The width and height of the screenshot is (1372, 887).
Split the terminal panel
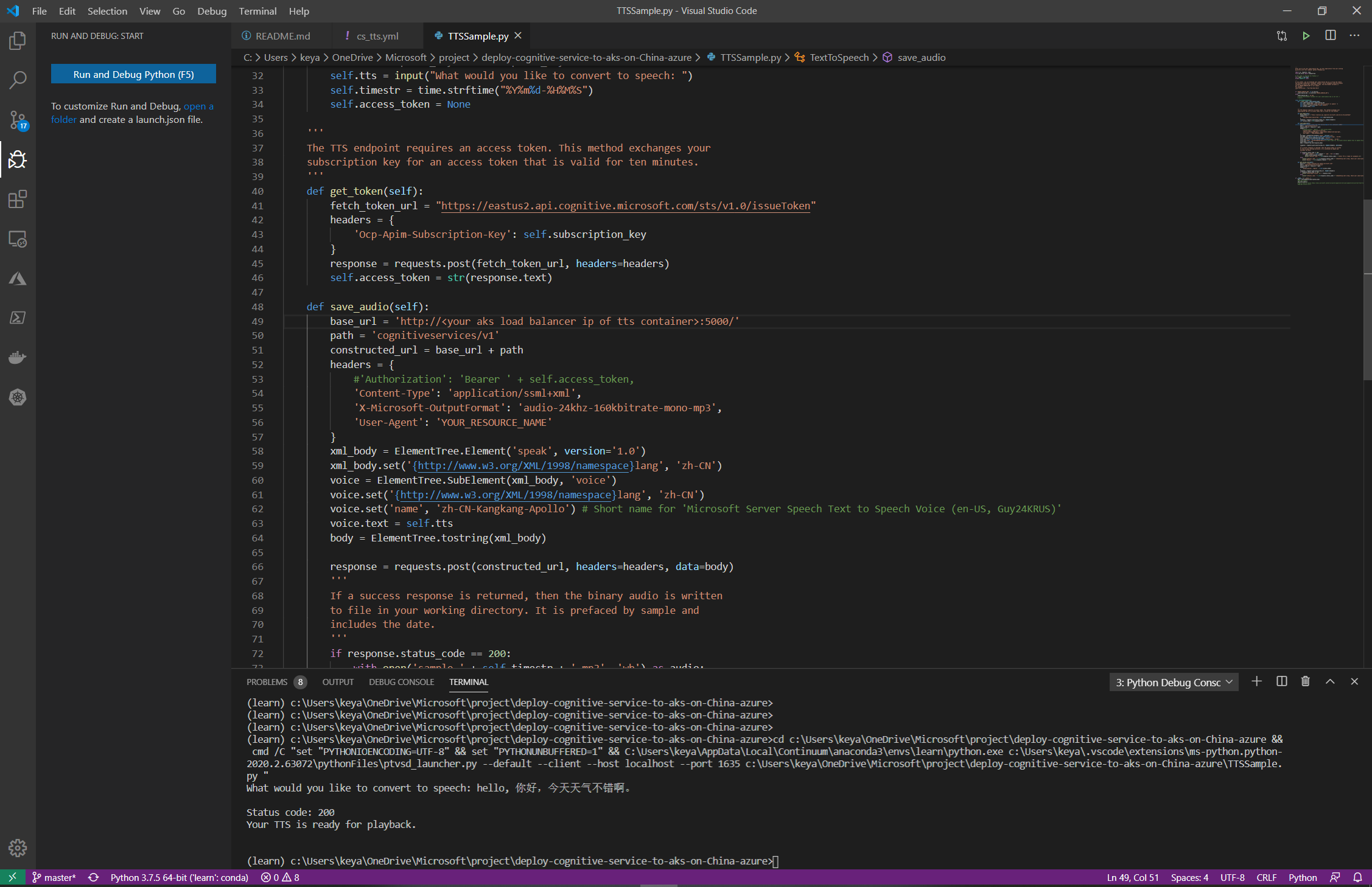pyautogui.click(x=1281, y=681)
